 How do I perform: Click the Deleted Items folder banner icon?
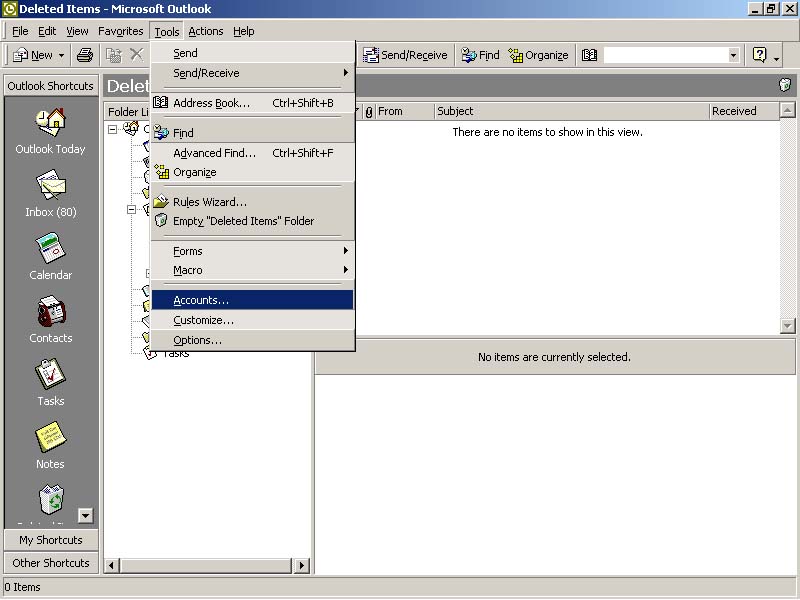coord(785,85)
